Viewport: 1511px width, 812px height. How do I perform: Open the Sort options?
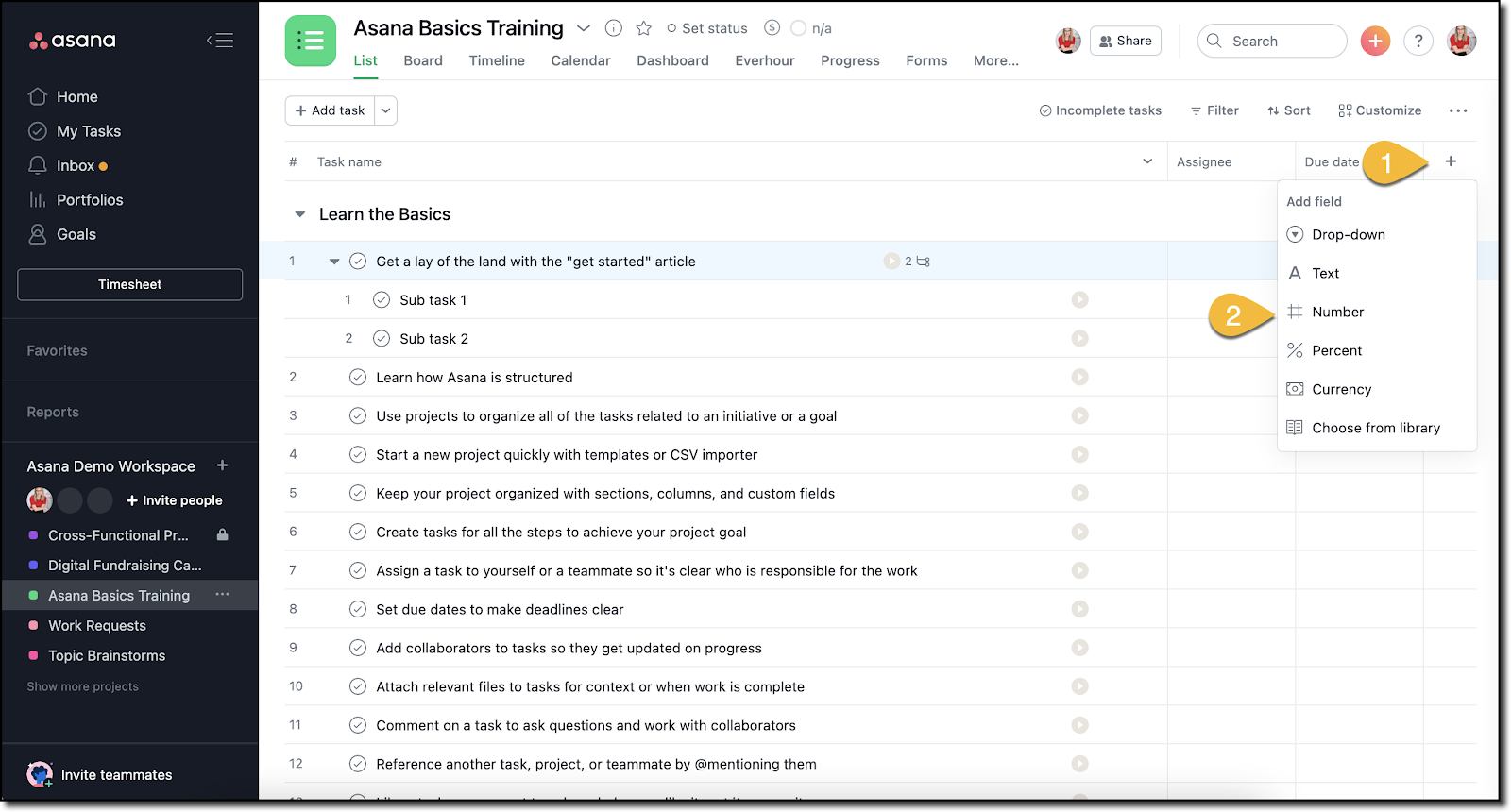click(x=1289, y=110)
